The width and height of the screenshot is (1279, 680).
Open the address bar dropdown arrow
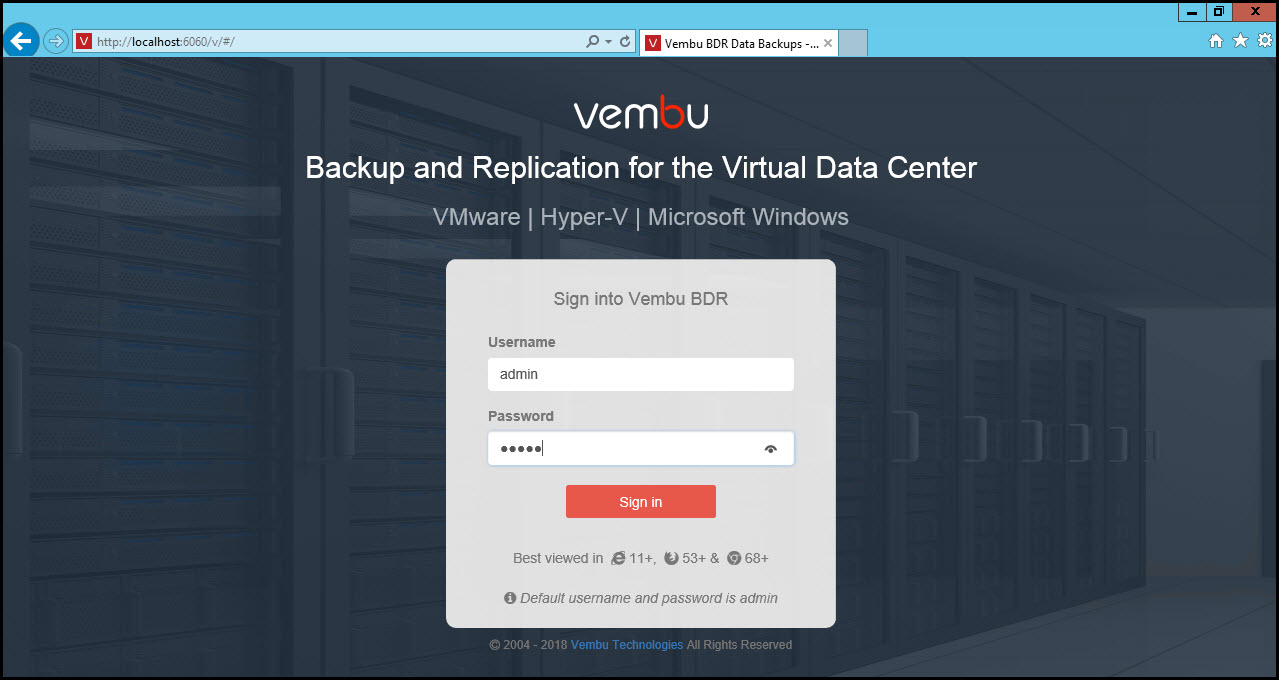click(608, 42)
